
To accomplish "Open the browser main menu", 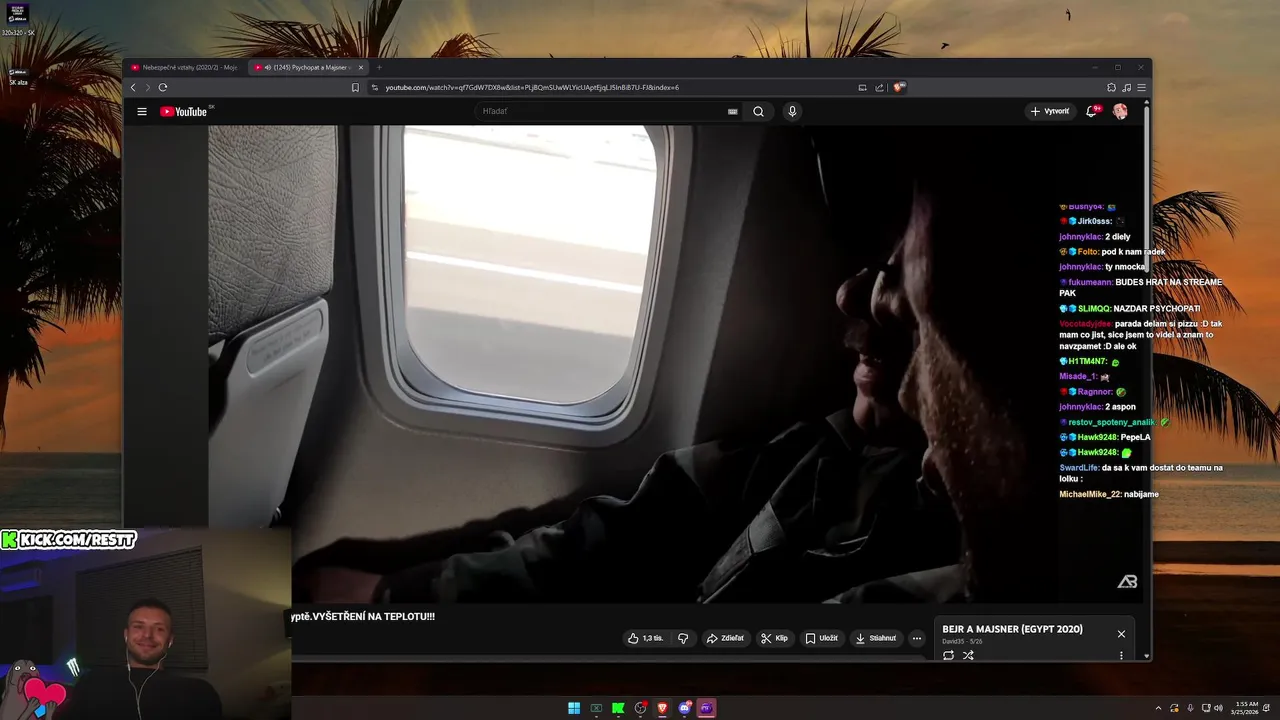I will pyautogui.click(x=1141, y=87).
